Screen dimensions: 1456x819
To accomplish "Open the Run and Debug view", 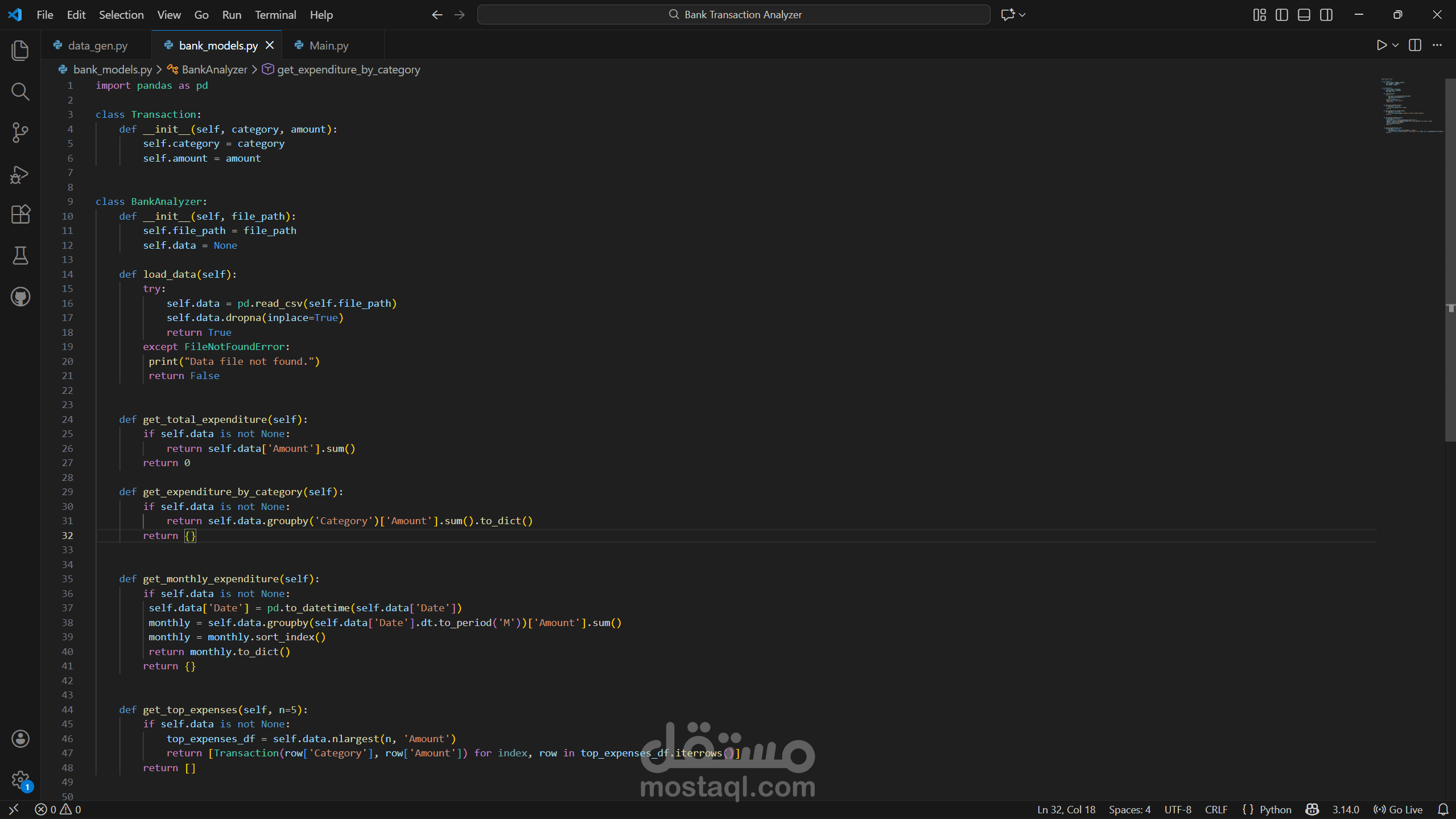I will [x=20, y=174].
